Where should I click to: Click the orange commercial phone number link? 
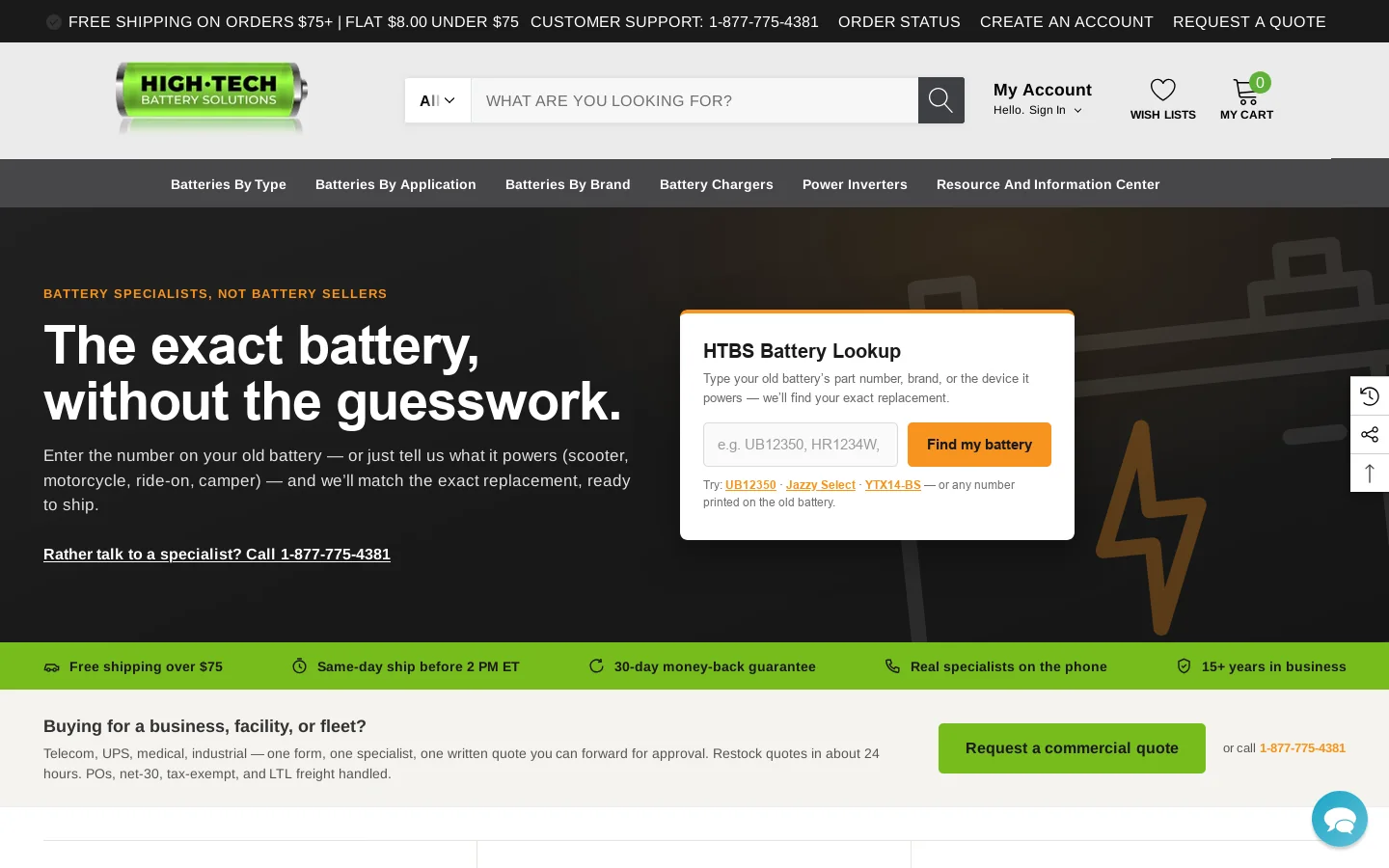(x=1302, y=748)
